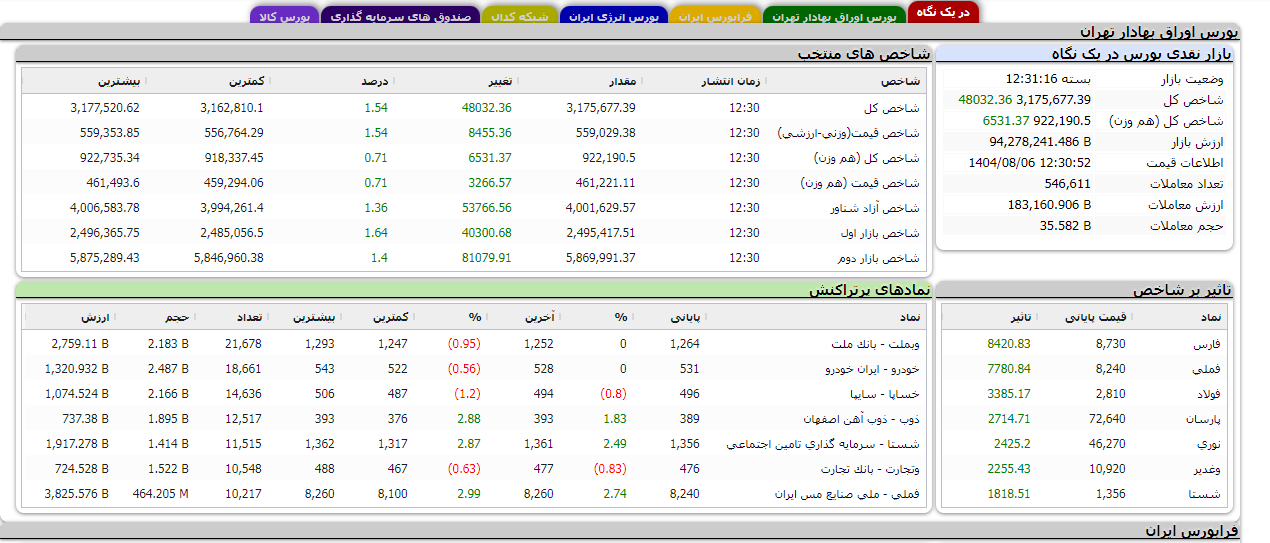Image resolution: width=1270 pixels, height=543 pixels.
Task: Click the تاثیر column header
Action: (1020, 318)
